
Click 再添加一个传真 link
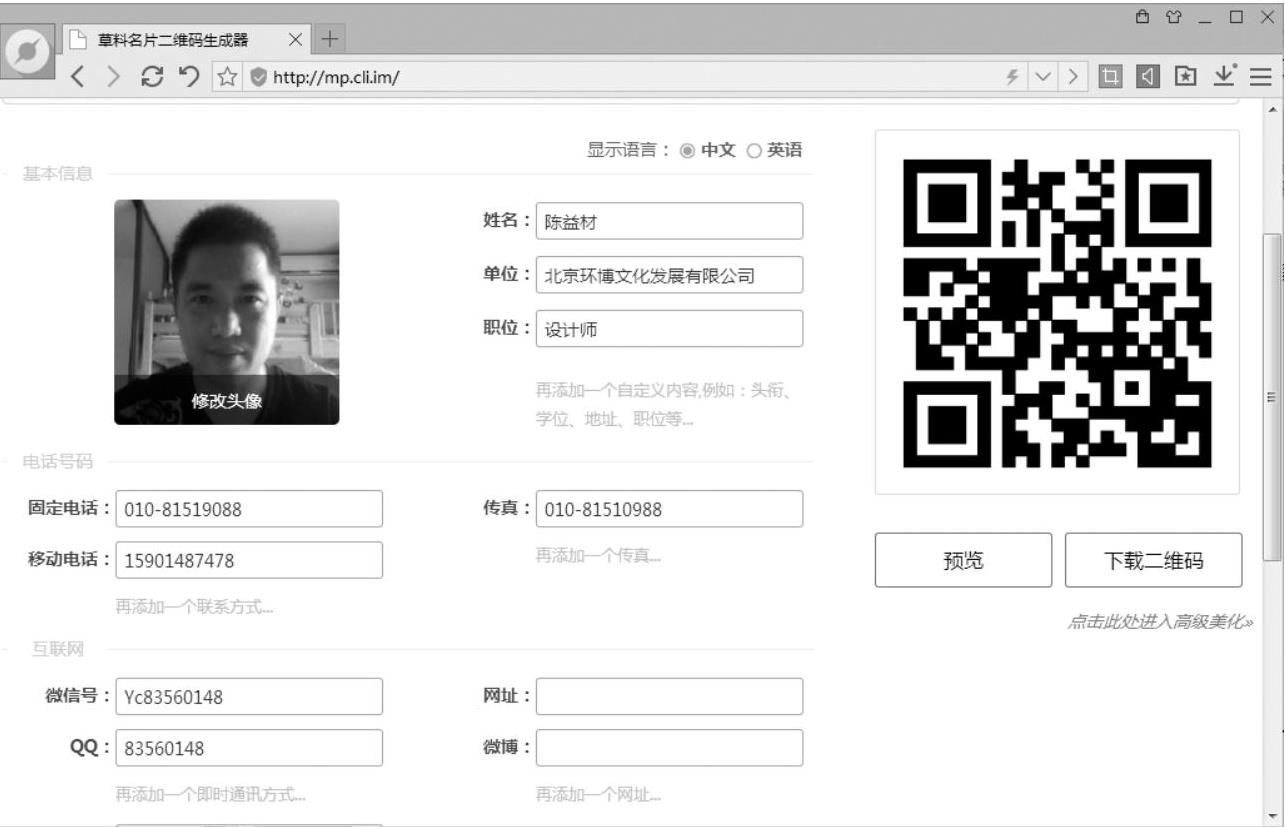598,556
